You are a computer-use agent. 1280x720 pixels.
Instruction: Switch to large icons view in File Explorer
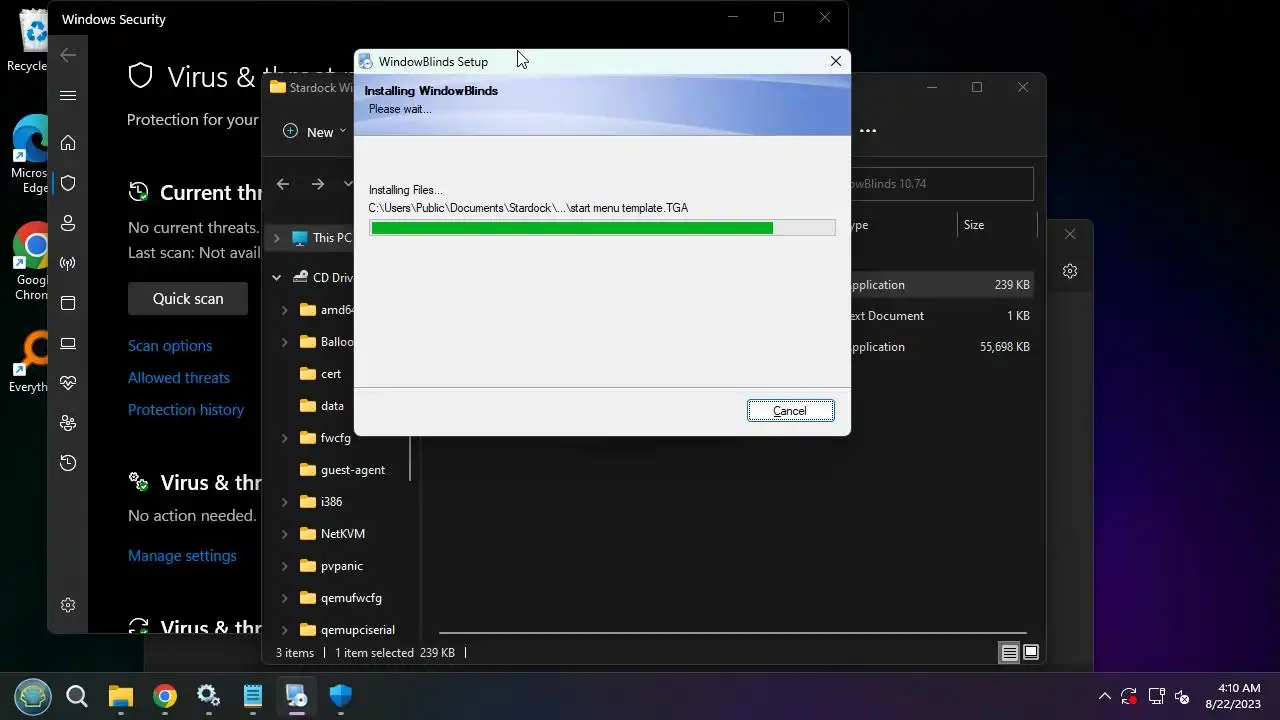click(1031, 653)
